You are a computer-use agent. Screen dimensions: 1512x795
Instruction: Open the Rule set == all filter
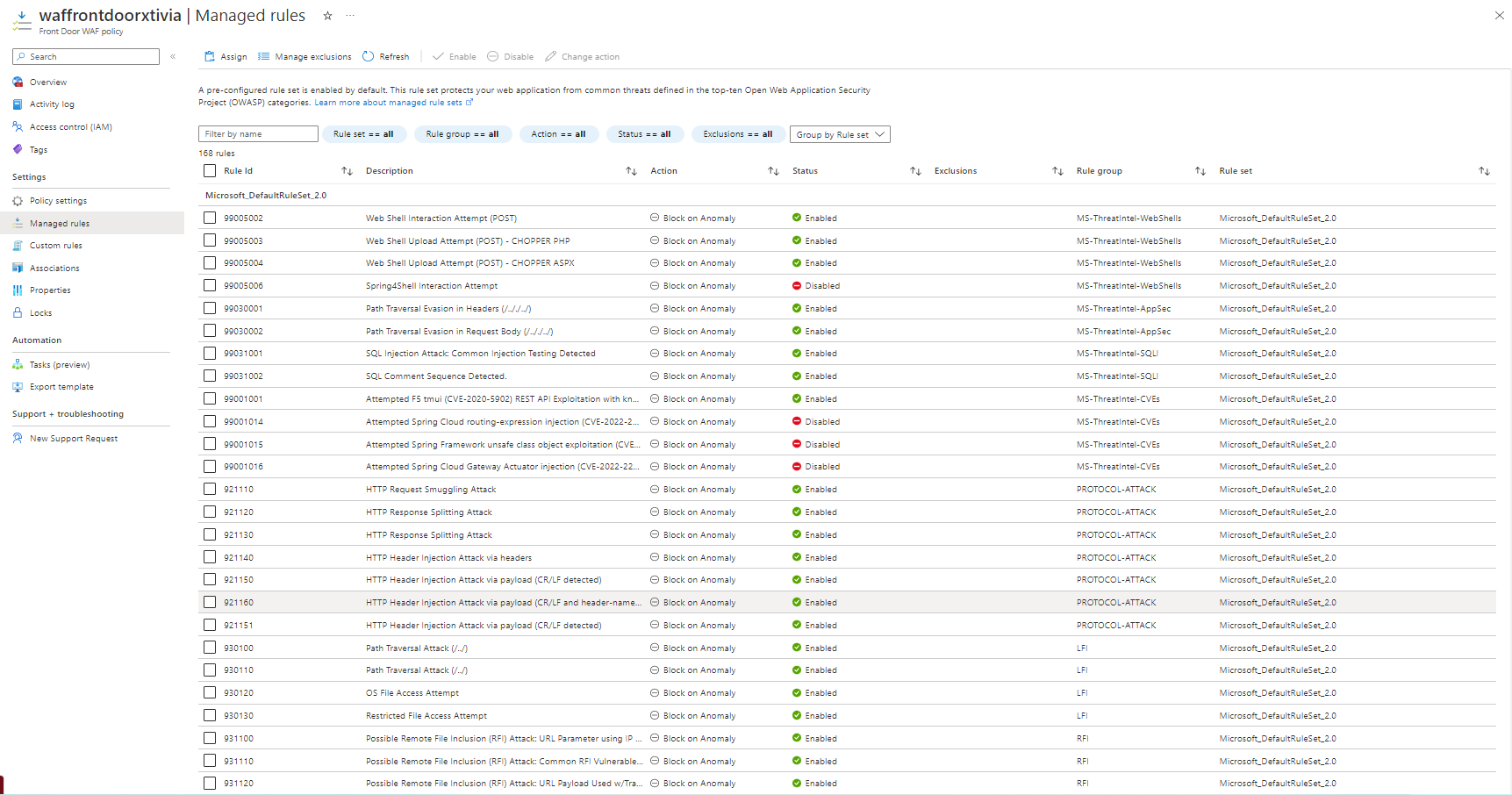363,134
